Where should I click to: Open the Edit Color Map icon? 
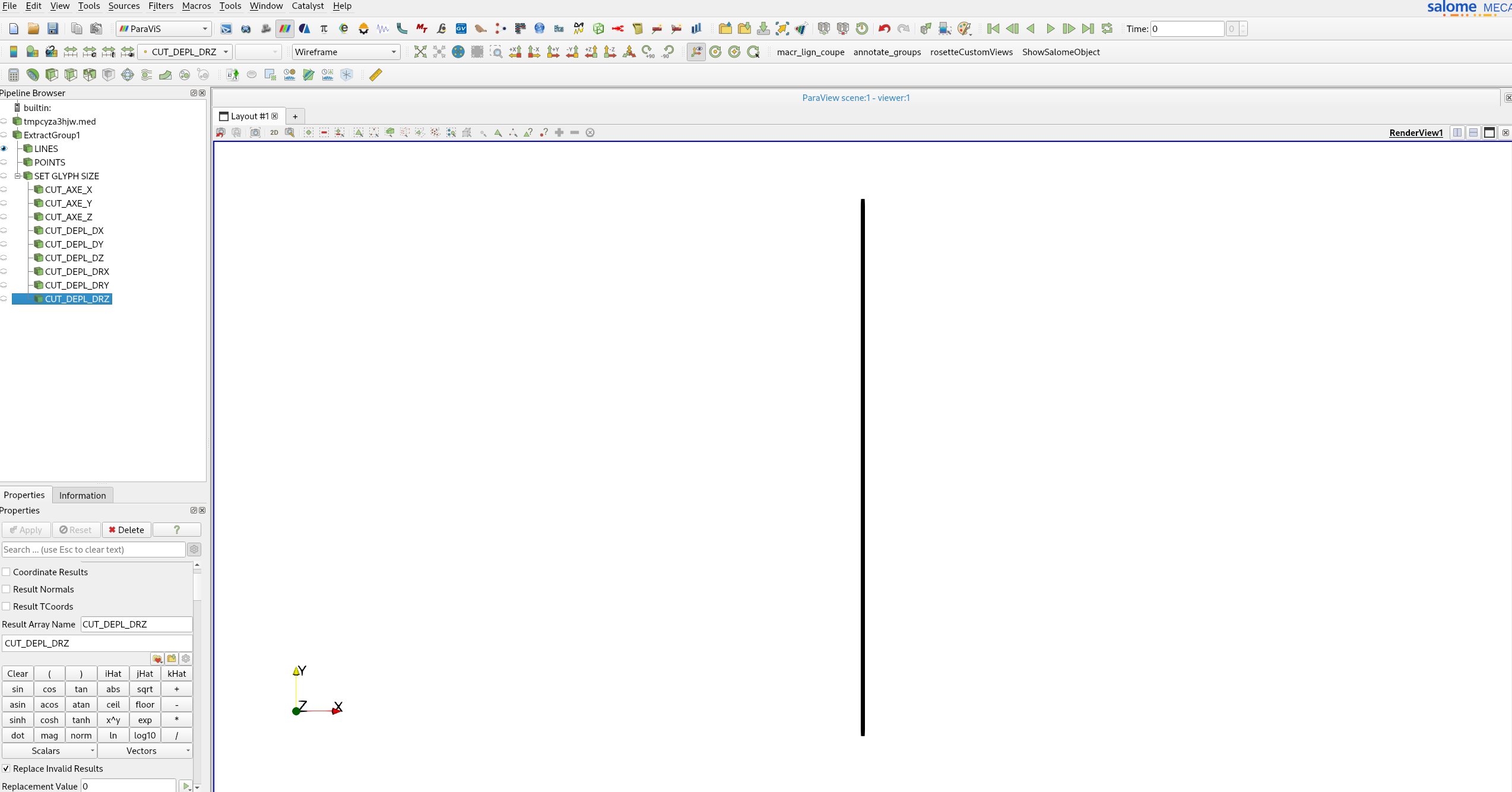[33, 52]
